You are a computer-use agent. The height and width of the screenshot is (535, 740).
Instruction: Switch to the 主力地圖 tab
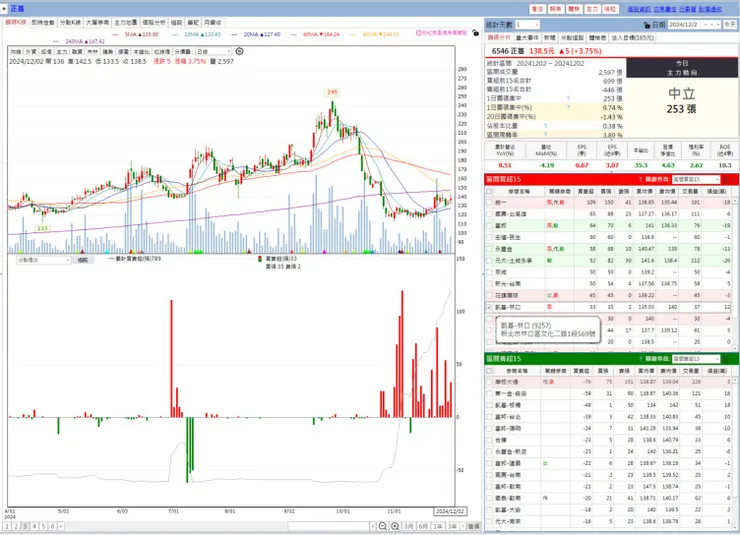tap(126, 22)
